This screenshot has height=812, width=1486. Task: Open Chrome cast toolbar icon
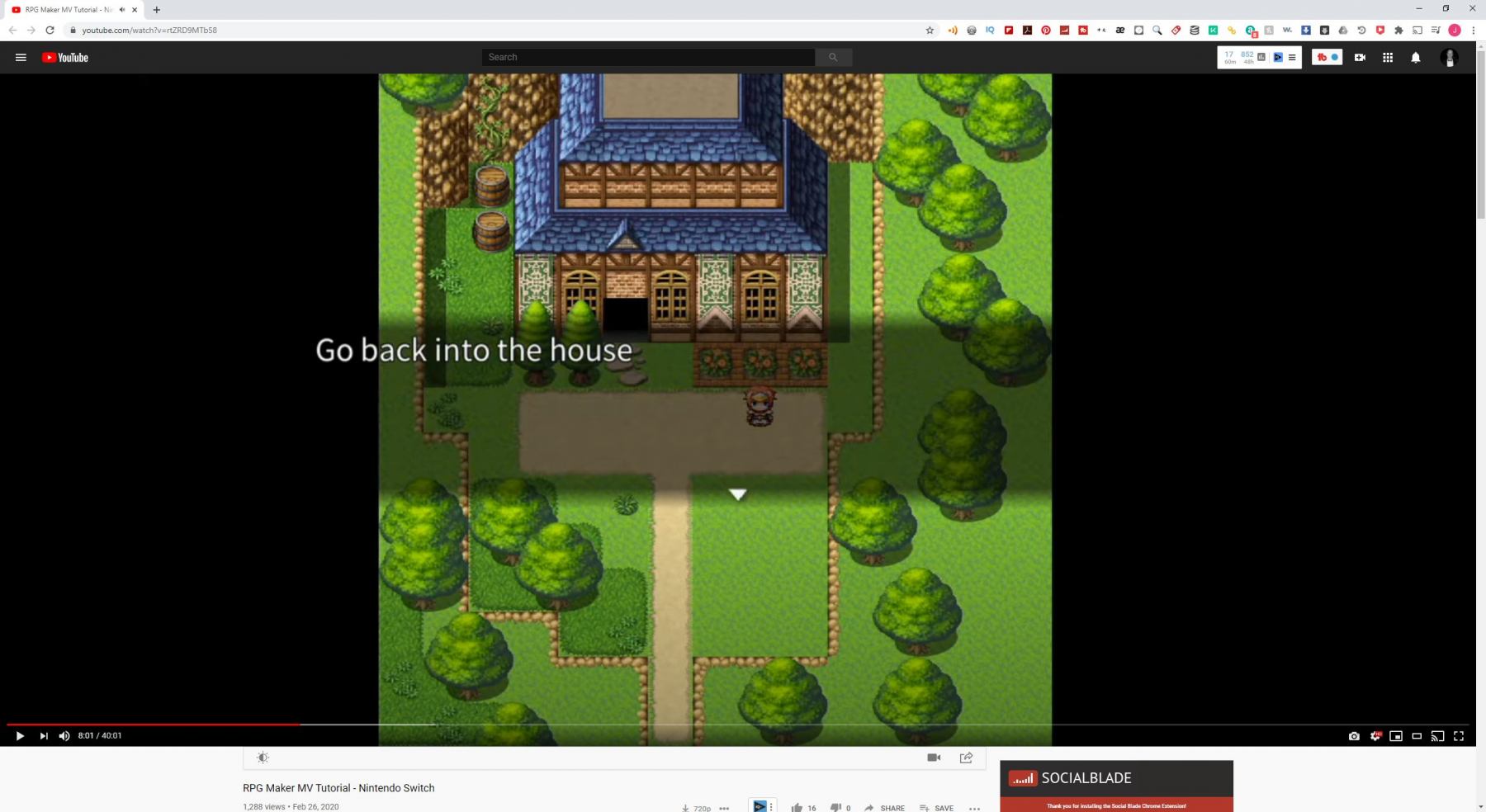tap(1417, 31)
